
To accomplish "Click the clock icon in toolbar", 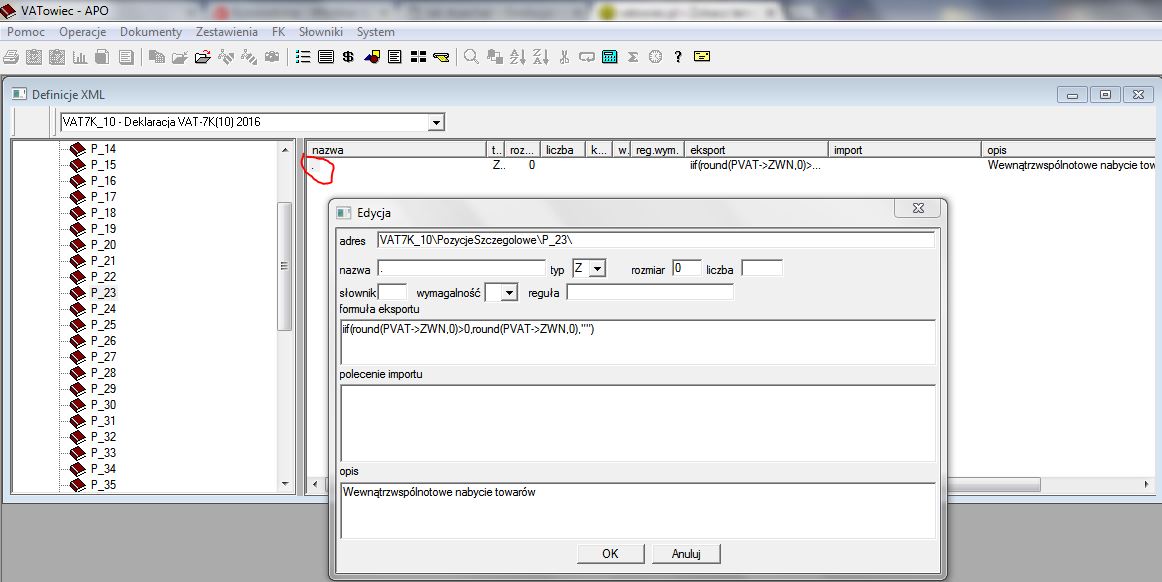I will pyautogui.click(x=655, y=57).
